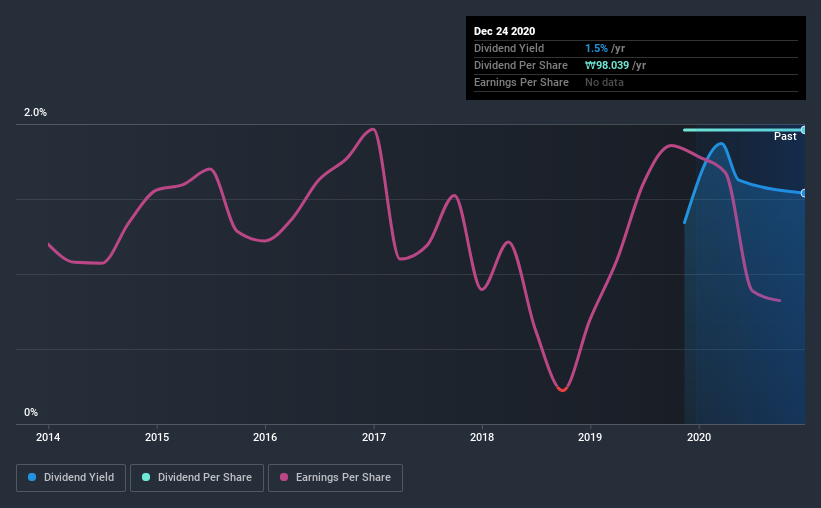The height and width of the screenshot is (508, 821).
Task: Click the blue Dividend Yield legend dot
Action: (32, 477)
